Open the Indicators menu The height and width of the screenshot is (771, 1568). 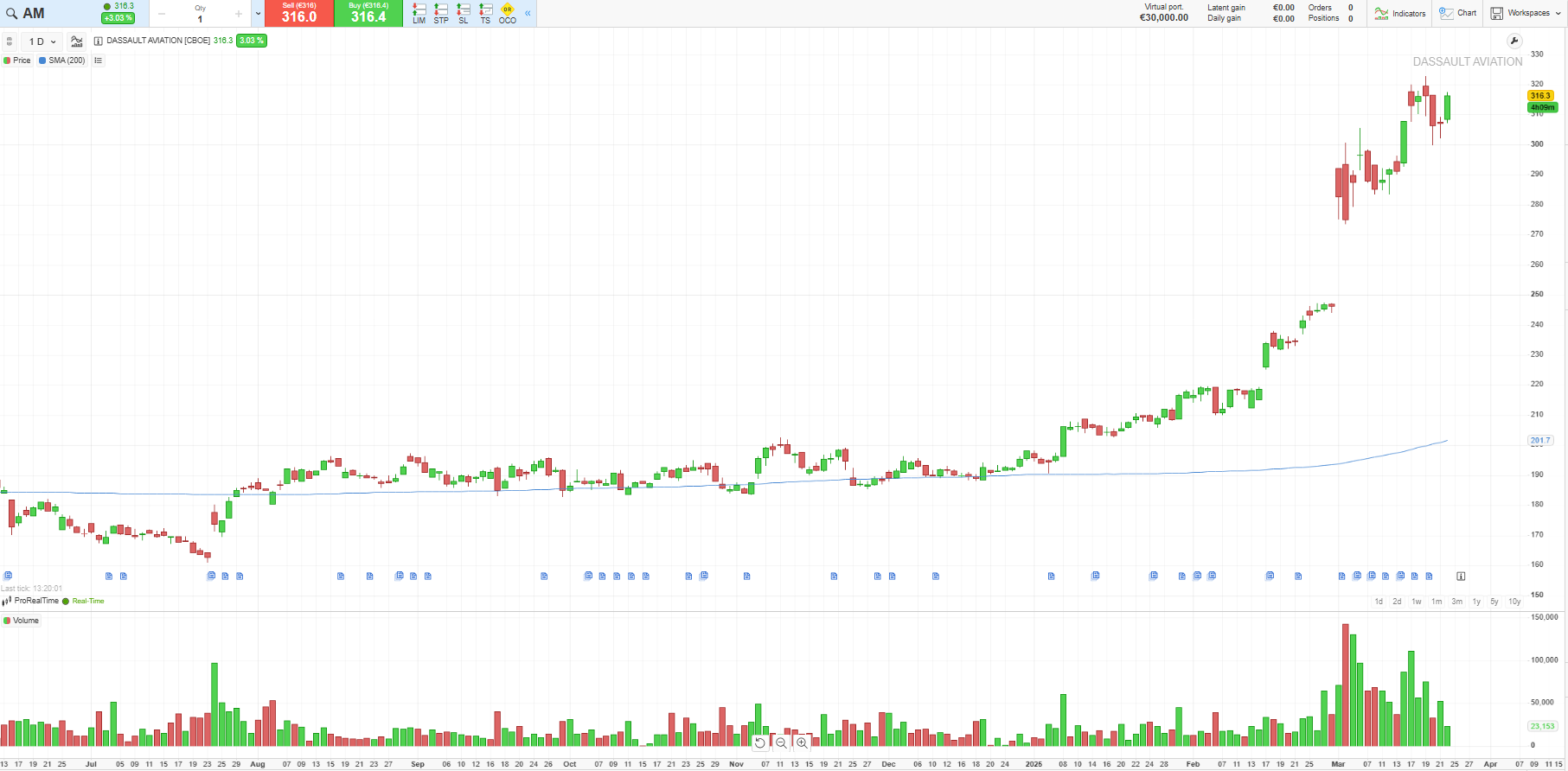click(x=1400, y=13)
